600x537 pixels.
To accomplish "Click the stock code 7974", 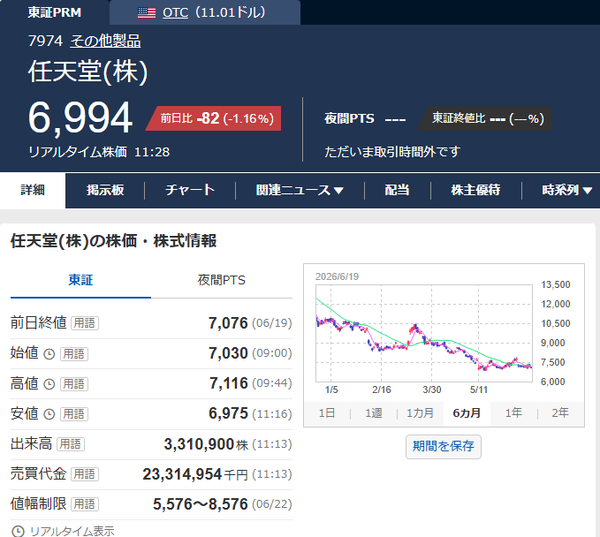I will [x=45, y=41].
